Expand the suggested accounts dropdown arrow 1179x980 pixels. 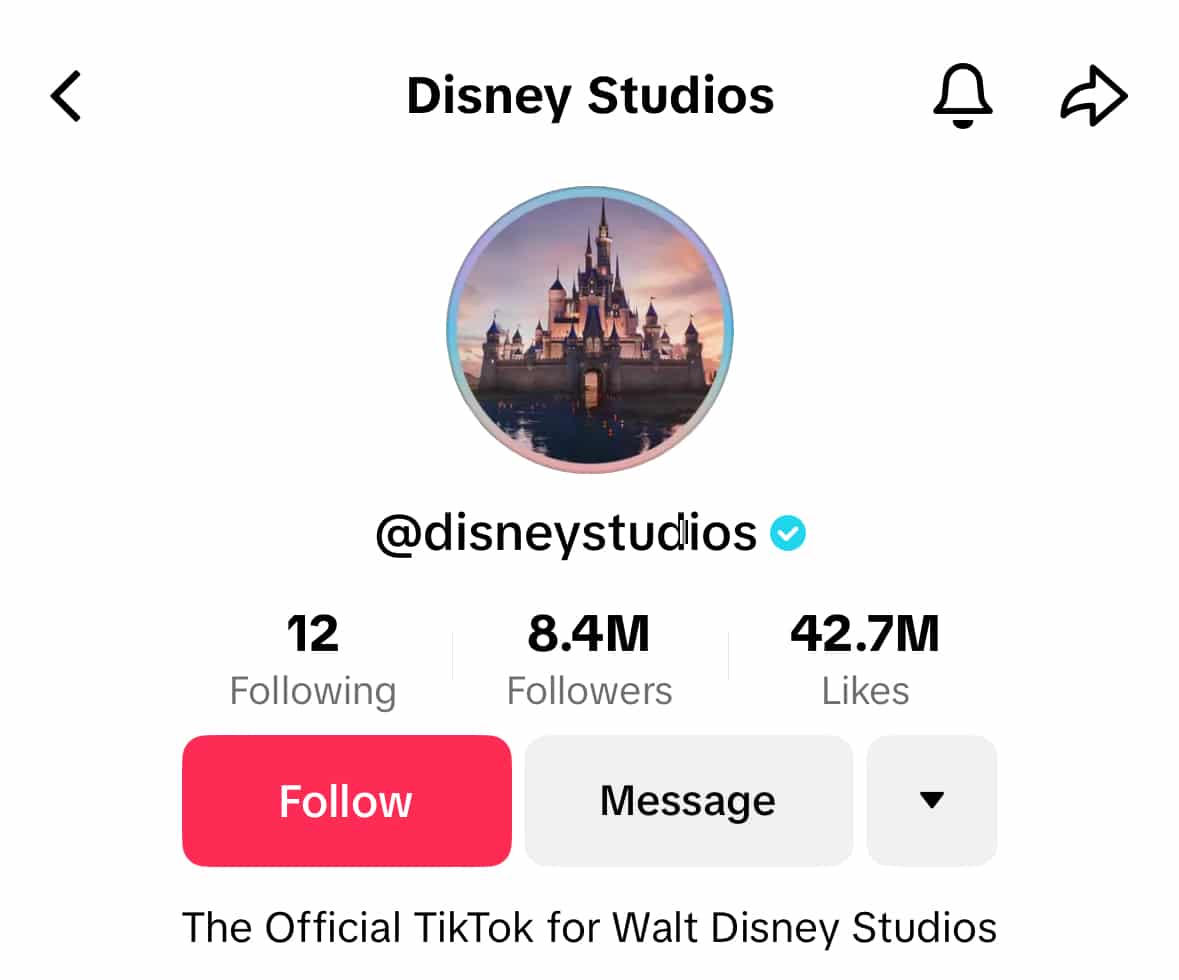coord(931,801)
